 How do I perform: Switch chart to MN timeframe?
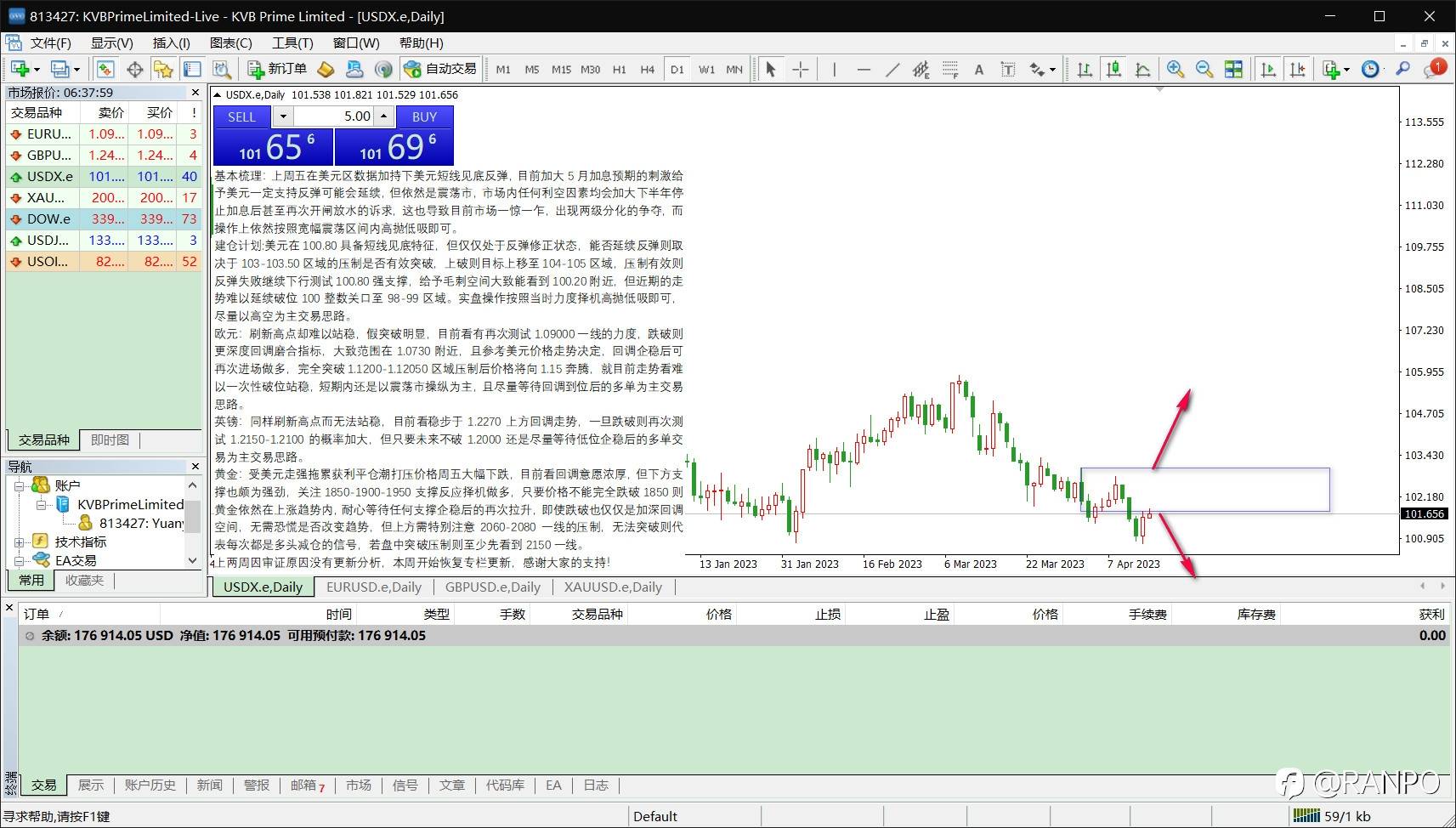pyautogui.click(x=734, y=69)
